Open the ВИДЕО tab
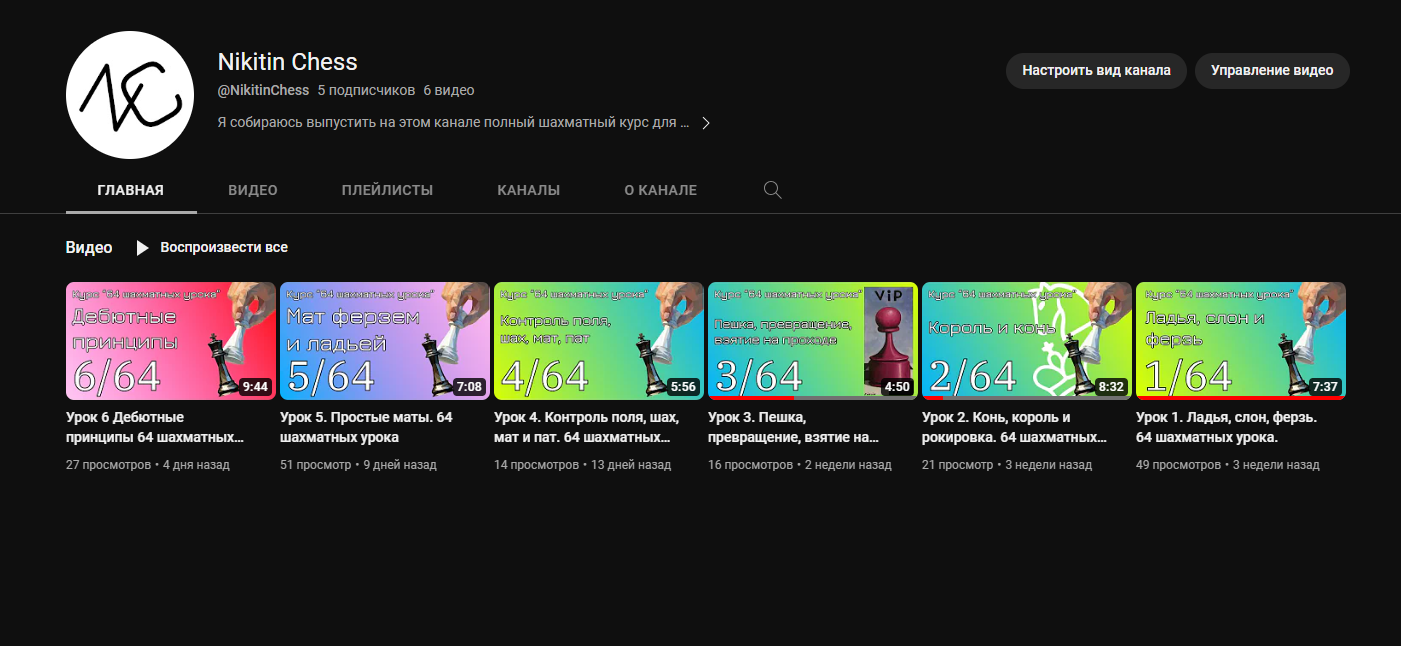Screen dimensions: 1401x646 coord(253,190)
